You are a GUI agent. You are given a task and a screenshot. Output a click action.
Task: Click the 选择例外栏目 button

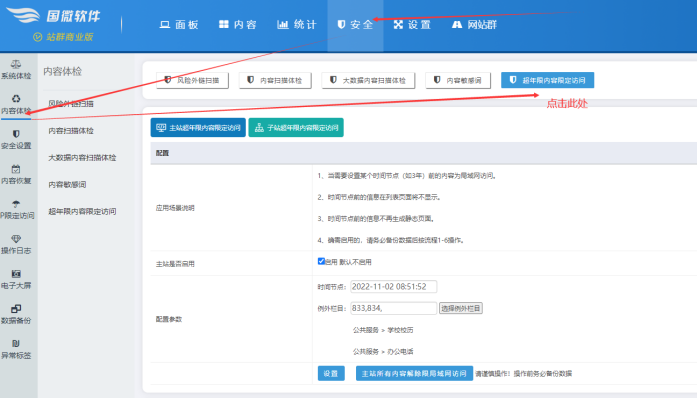pos(461,308)
